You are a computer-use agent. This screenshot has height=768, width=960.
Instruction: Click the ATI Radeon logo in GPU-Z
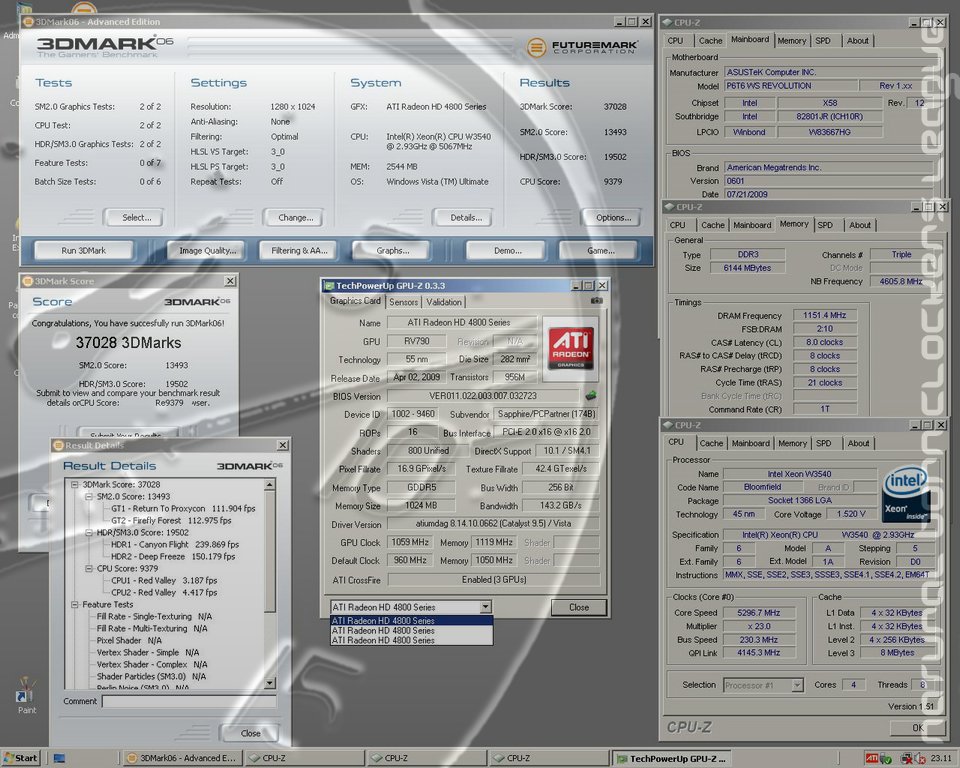point(571,348)
